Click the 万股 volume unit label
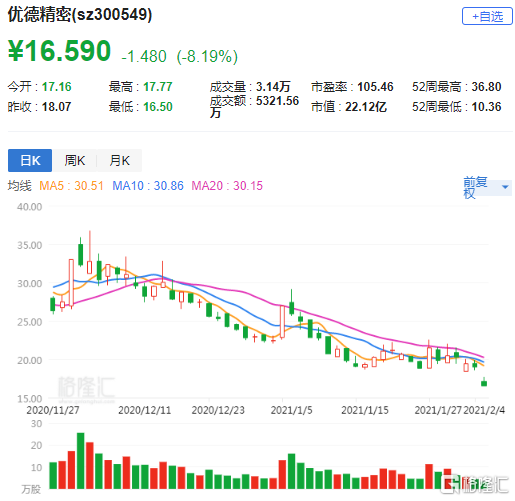 point(31,489)
